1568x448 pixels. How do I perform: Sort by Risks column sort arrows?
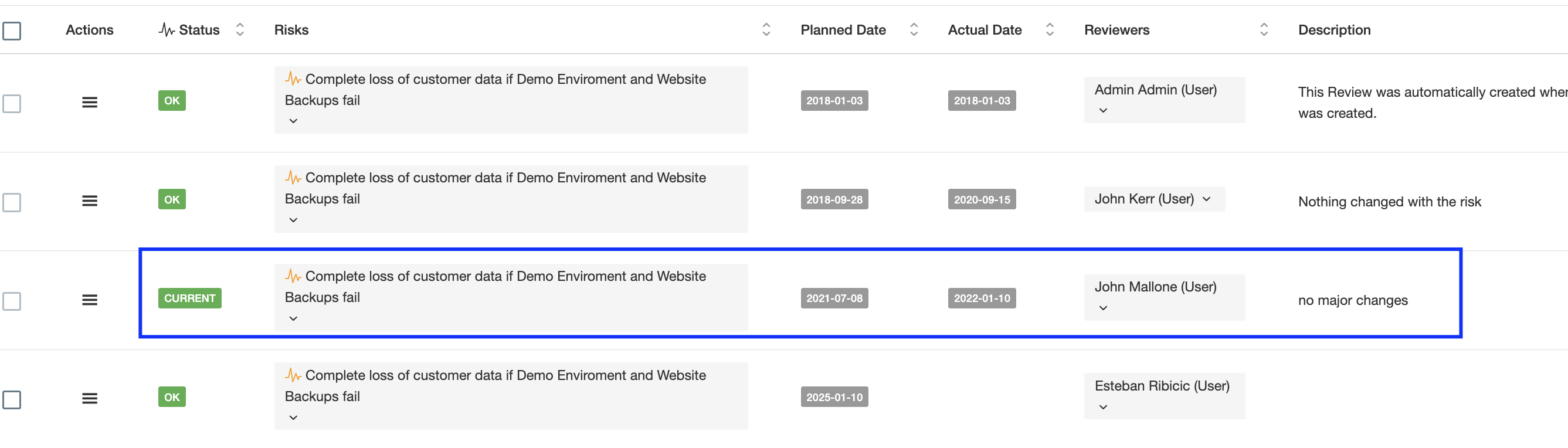(x=766, y=30)
